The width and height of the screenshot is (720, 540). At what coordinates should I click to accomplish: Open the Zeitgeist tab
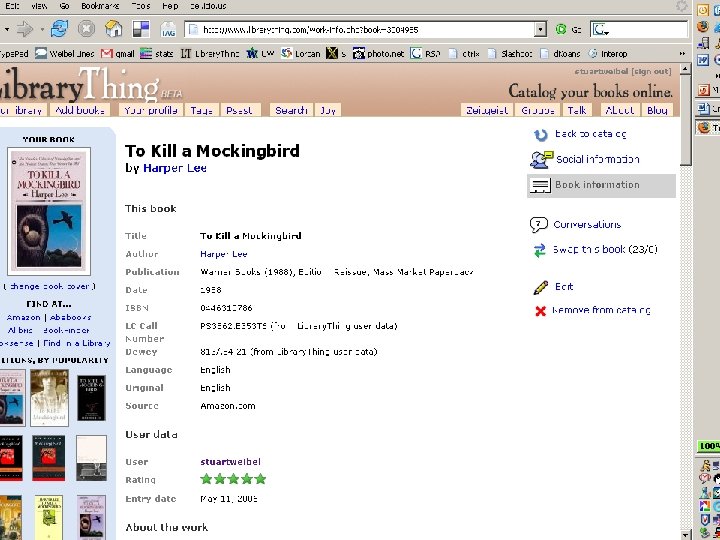click(487, 110)
